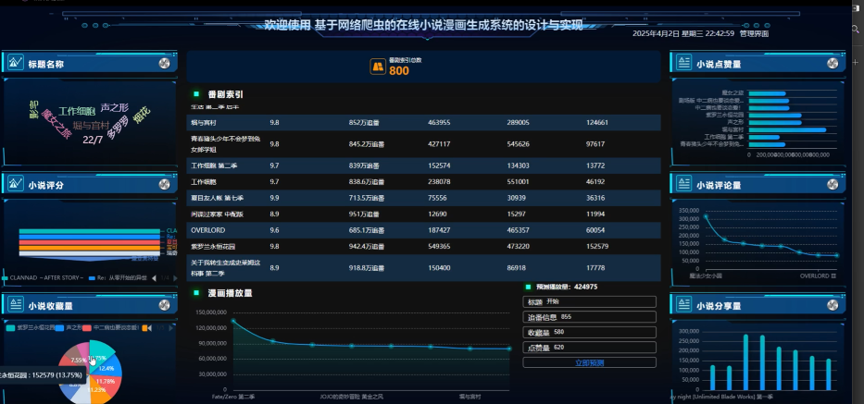This screenshot has width=864, height=404.
Task: Click 942.4万追番 cell in table
Action: coord(366,246)
